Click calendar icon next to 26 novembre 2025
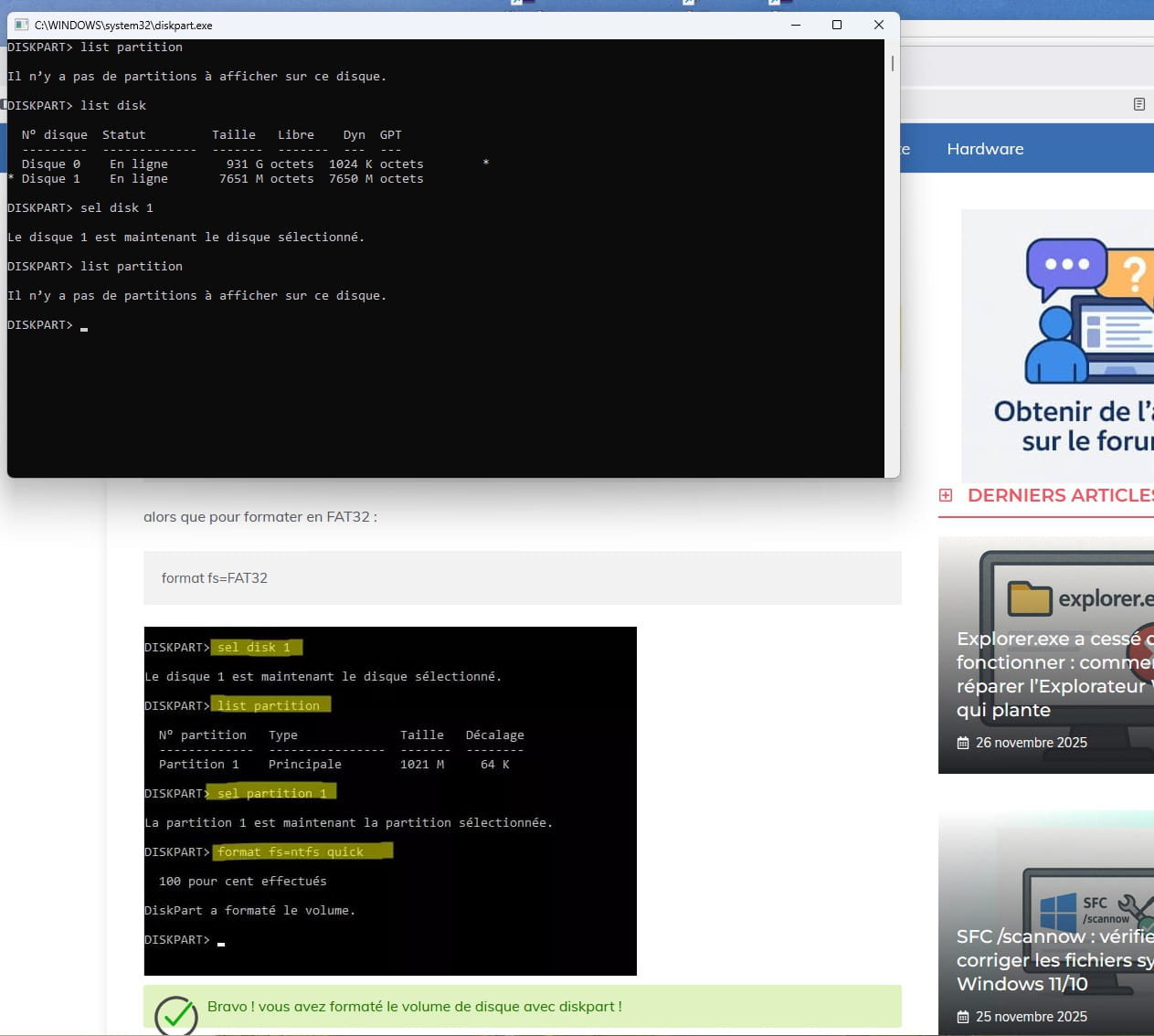The width and height of the screenshot is (1154, 1036). (x=962, y=743)
